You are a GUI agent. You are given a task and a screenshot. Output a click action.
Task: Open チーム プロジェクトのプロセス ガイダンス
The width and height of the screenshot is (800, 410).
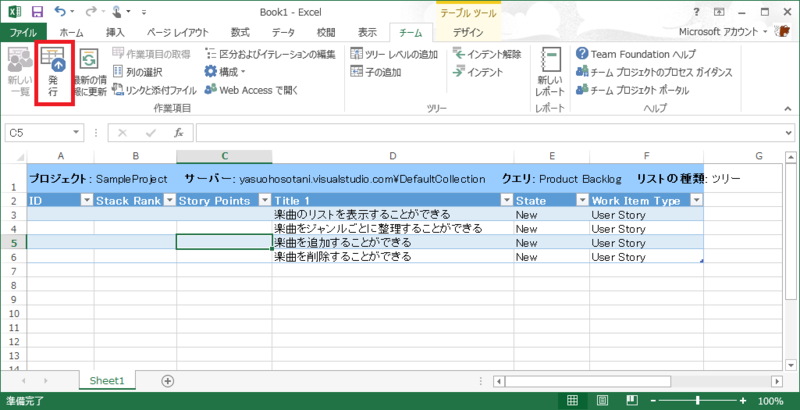click(654, 72)
